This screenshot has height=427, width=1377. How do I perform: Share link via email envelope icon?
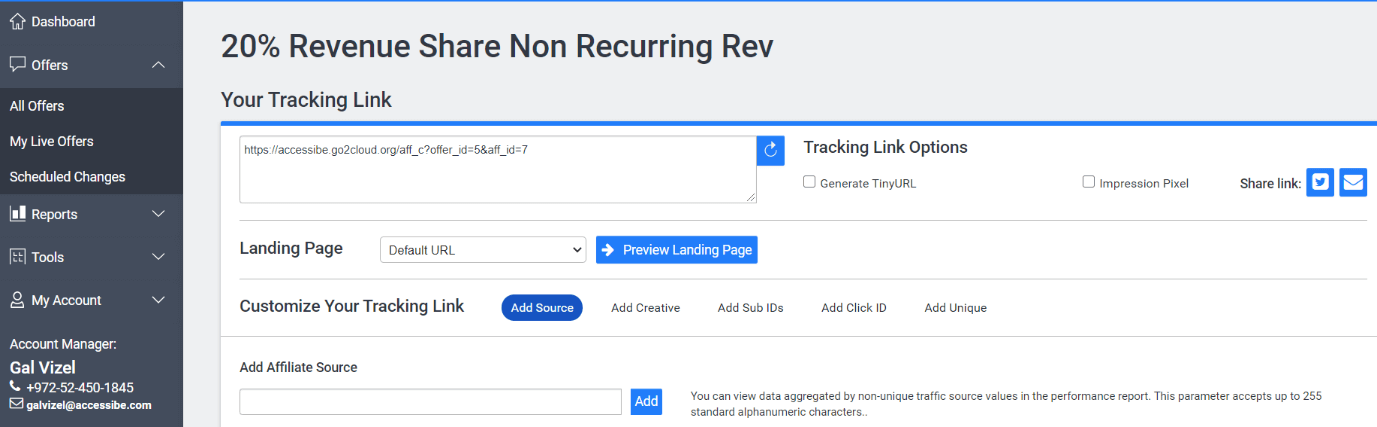(1353, 182)
